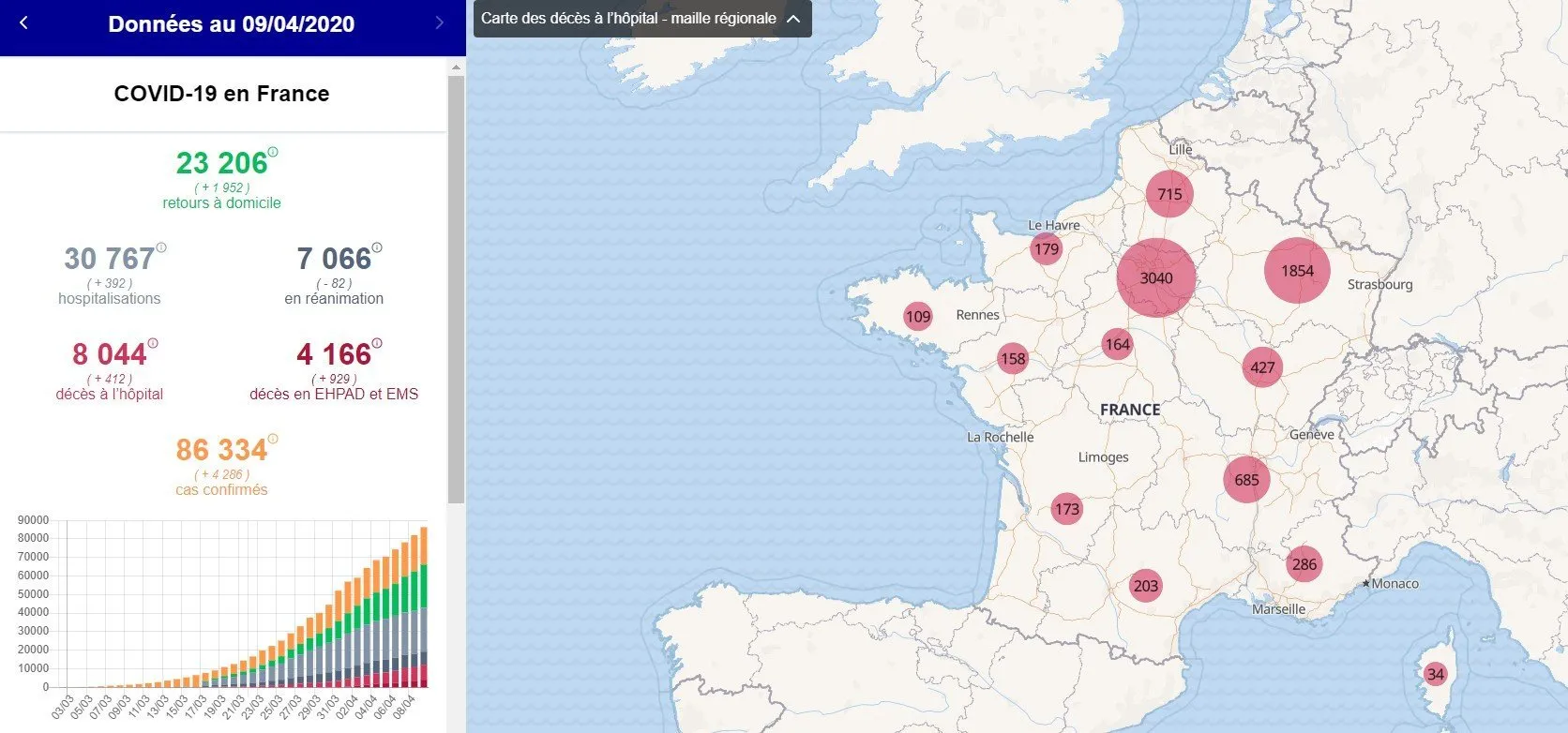Open 'Carte des décès à l'hôpital' dropdown
Image resolution: width=1568 pixels, height=733 pixels.
pyautogui.click(x=628, y=19)
